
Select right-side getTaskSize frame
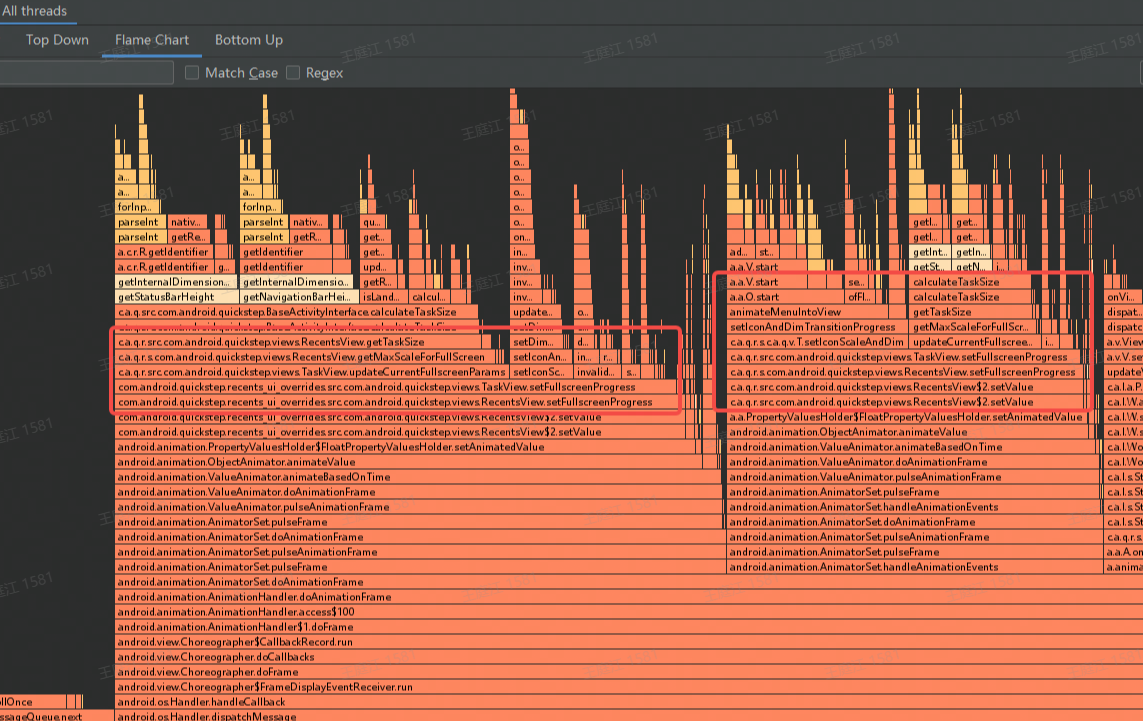[x=972, y=313]
